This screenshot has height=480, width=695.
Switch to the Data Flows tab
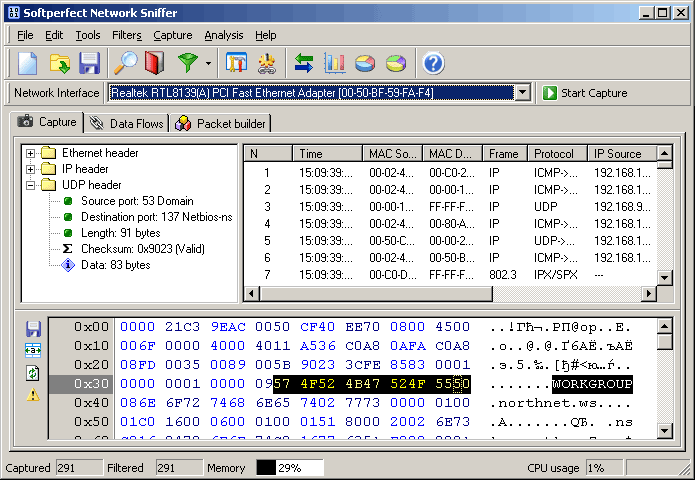point(127,123)
